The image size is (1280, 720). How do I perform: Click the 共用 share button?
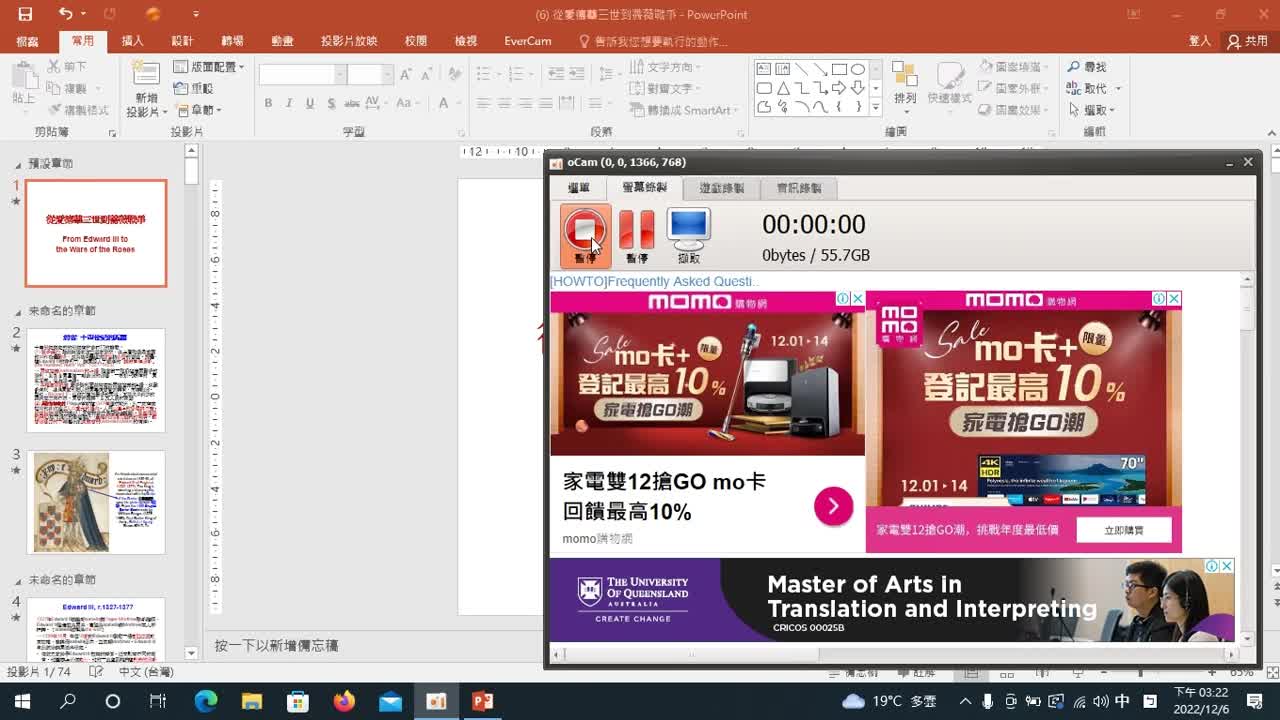[1248, 41]
